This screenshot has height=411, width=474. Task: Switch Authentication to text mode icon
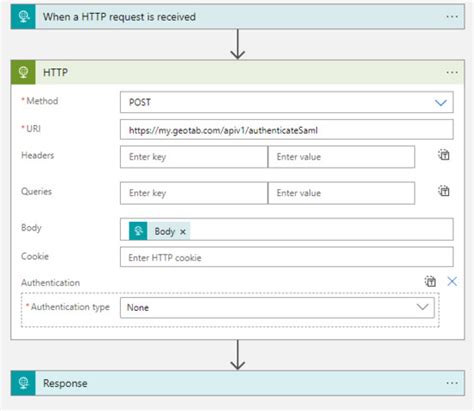point(430,281)
